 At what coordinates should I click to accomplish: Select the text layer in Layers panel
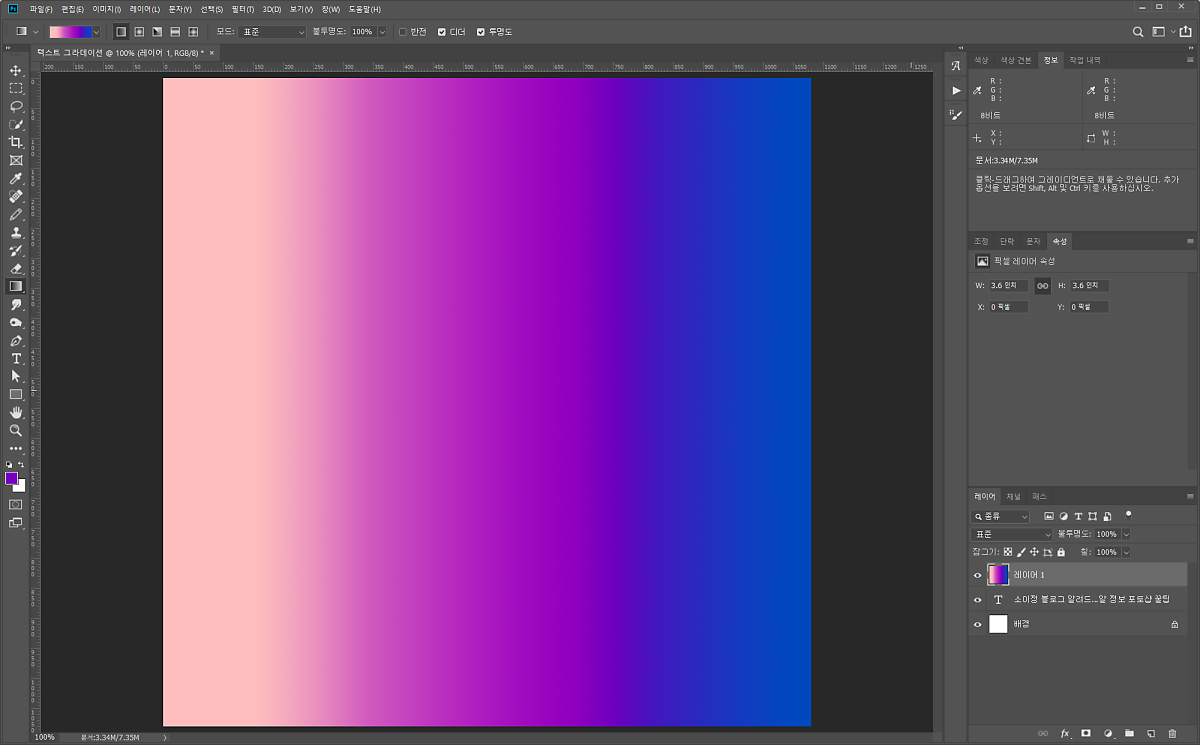pos(1080,600)
